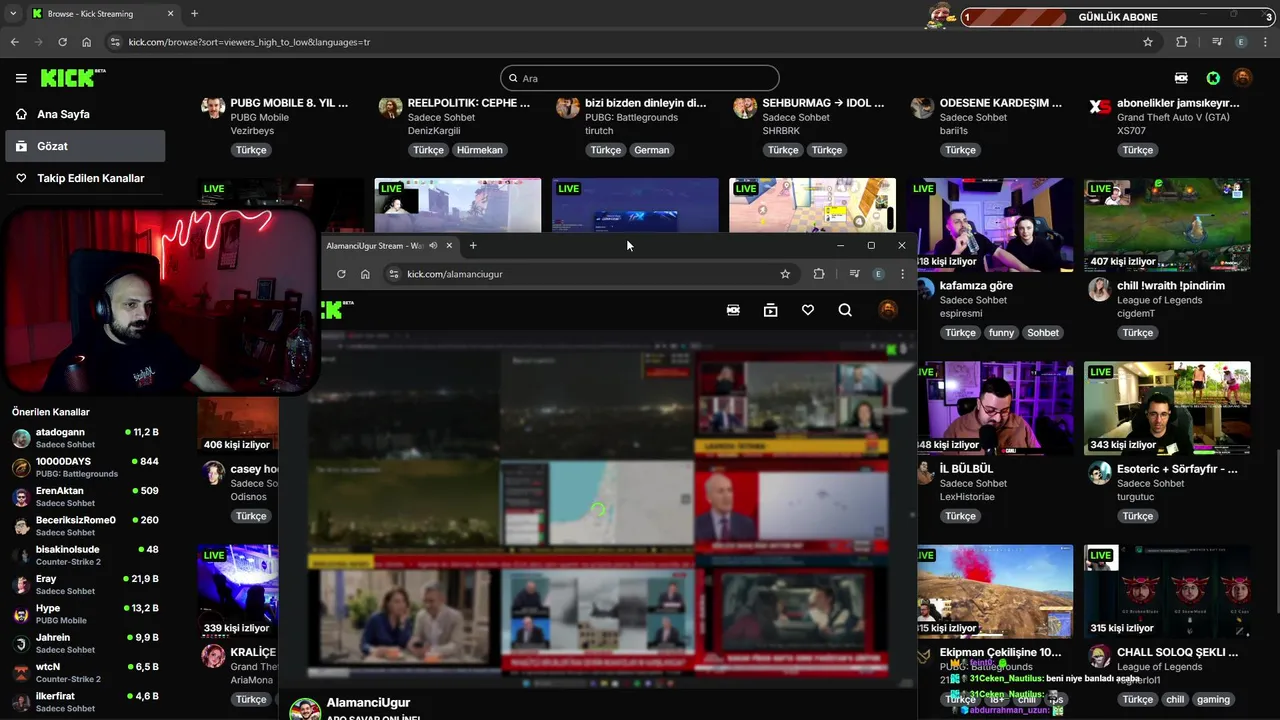Open the heart icon in the front Kick header
Image resolution: width=1280 pixels, height=720 pixels.
tap(808, 310)
